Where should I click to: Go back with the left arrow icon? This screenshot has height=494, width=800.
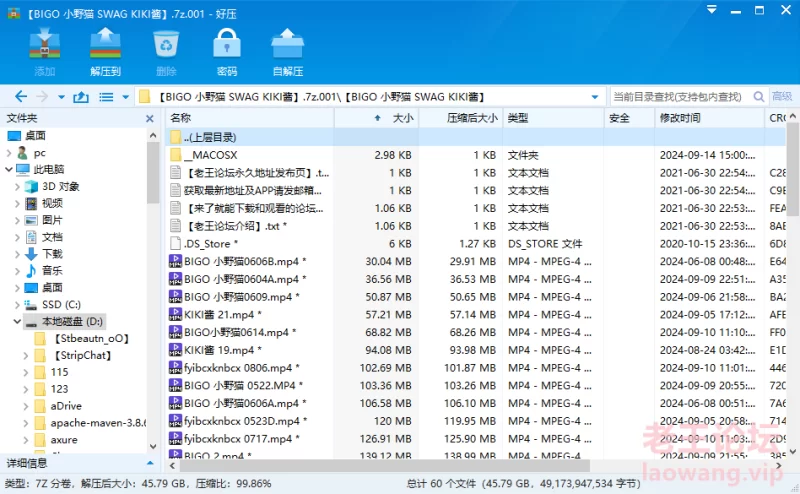click(19, 97)
